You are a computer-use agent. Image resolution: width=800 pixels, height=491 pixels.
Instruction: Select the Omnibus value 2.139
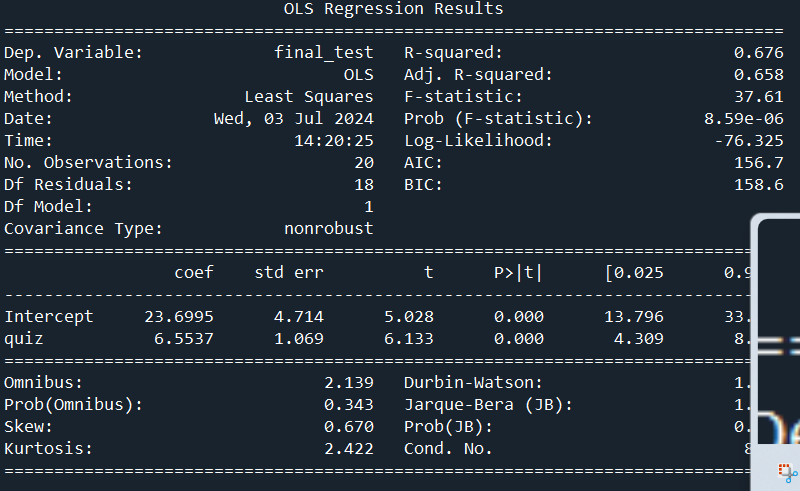tap(349, 382)
